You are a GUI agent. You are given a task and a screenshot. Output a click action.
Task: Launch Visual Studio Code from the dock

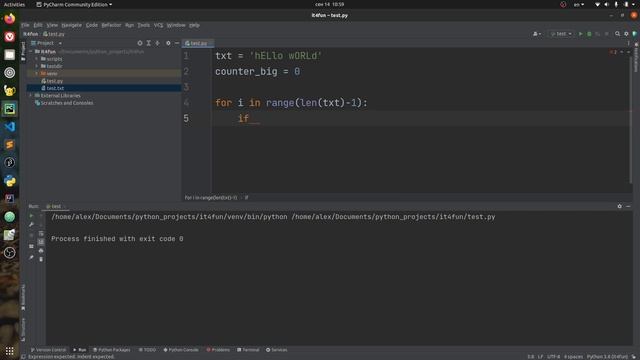tap(9, 127)
